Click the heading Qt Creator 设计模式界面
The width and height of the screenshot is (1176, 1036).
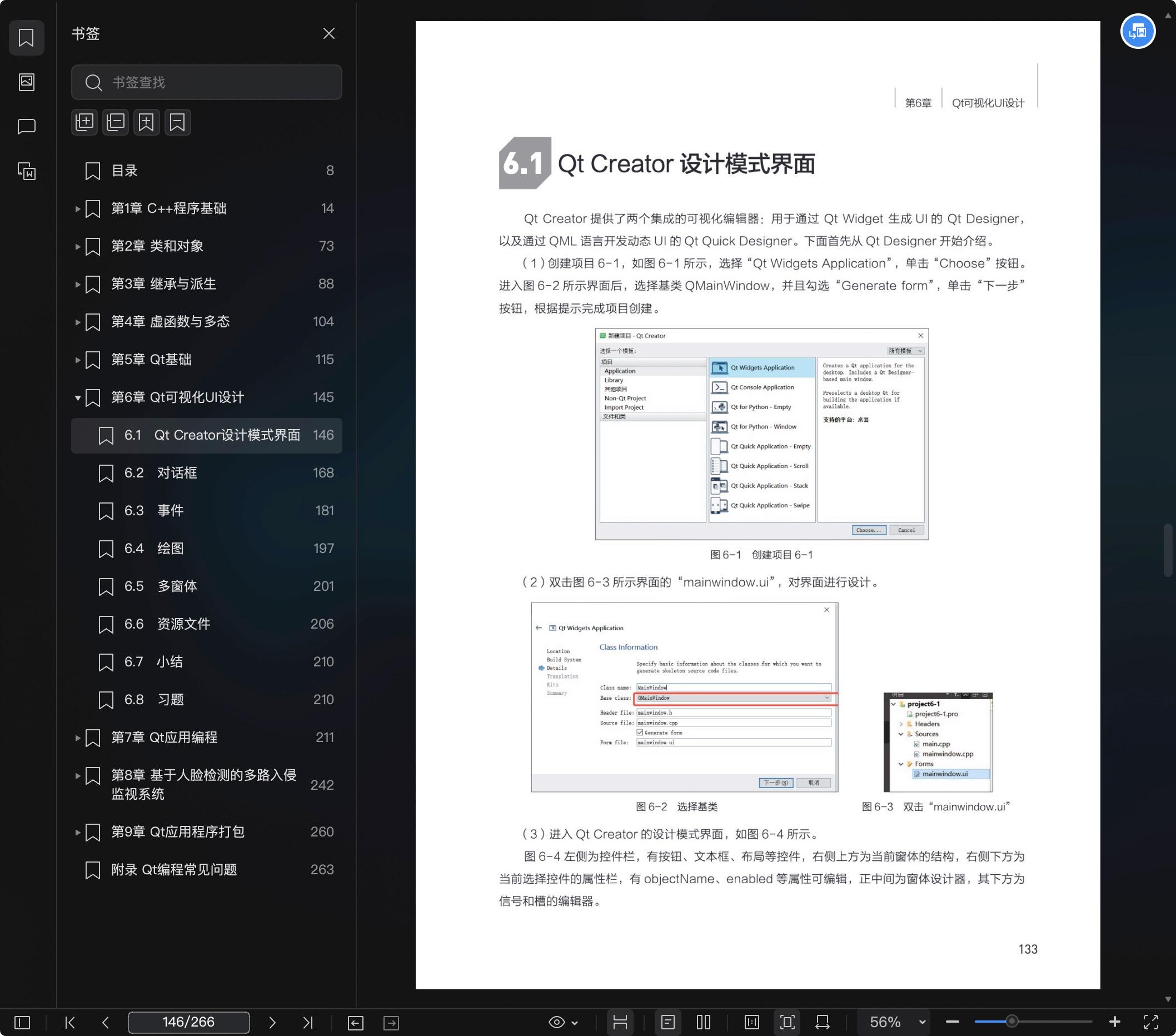point(686,164)
